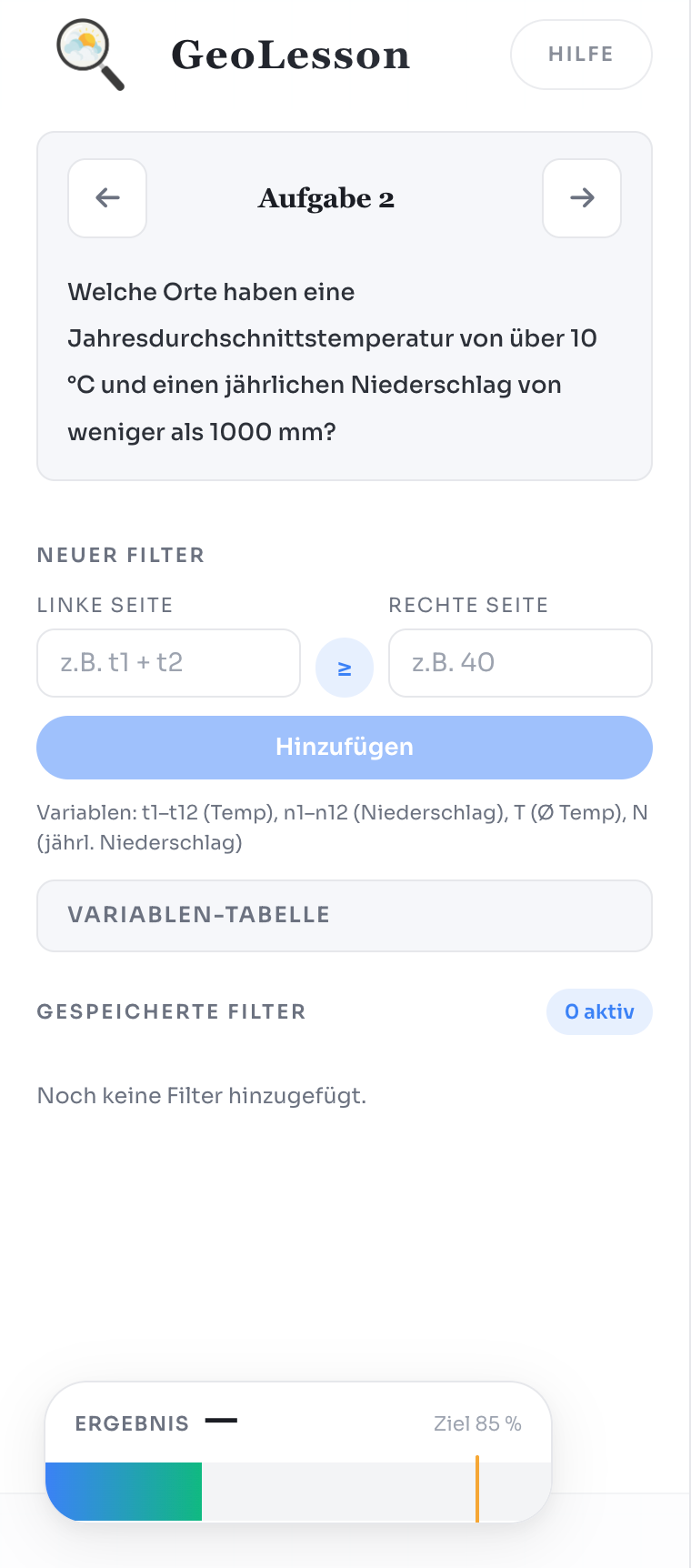Click the GeoLesson magnifier logo icon

(89, 55)
